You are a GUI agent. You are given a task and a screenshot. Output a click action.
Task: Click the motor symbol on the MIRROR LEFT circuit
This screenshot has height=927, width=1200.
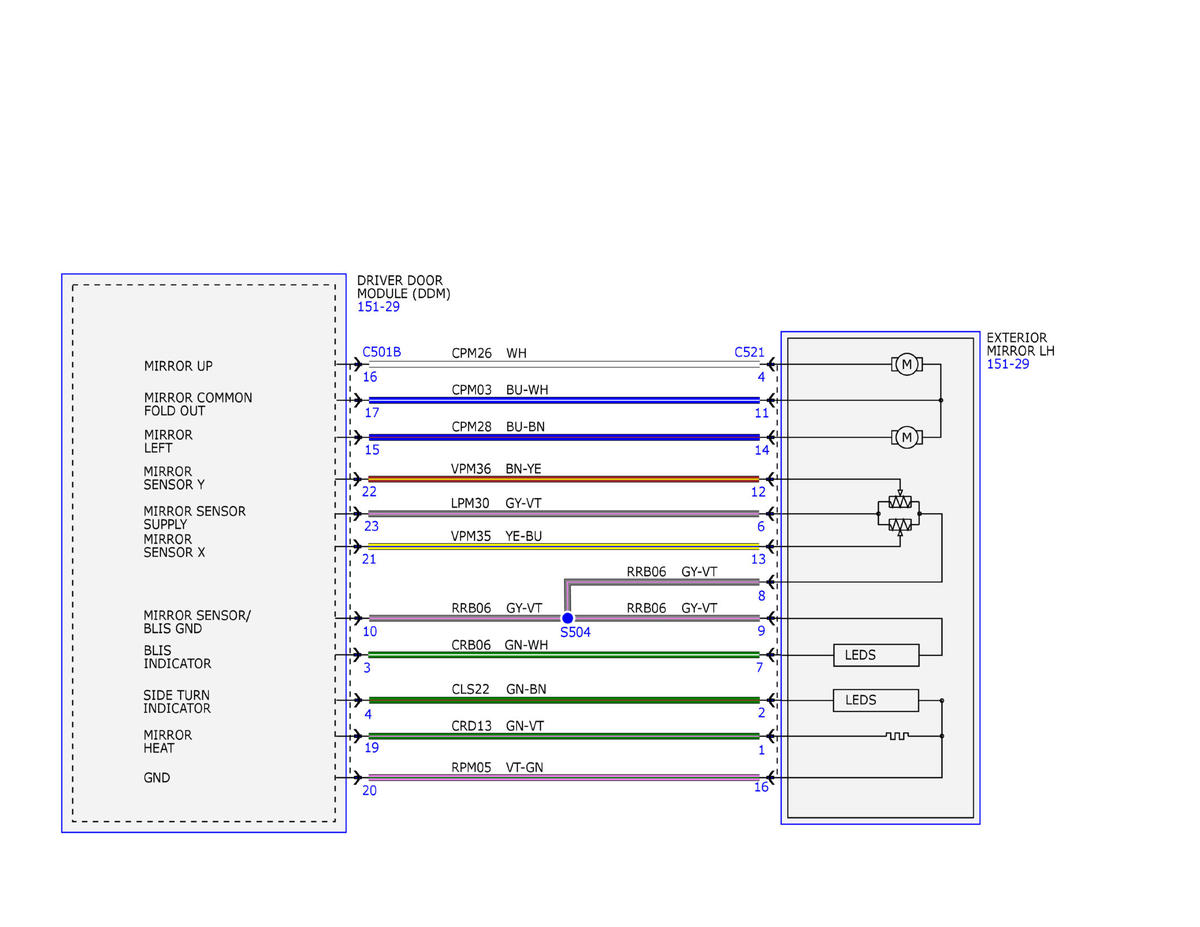pyautogui.click(x=907, y=437)
